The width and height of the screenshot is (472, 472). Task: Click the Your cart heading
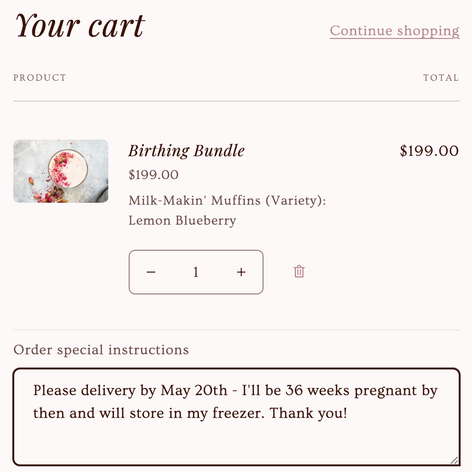point(80,26)
